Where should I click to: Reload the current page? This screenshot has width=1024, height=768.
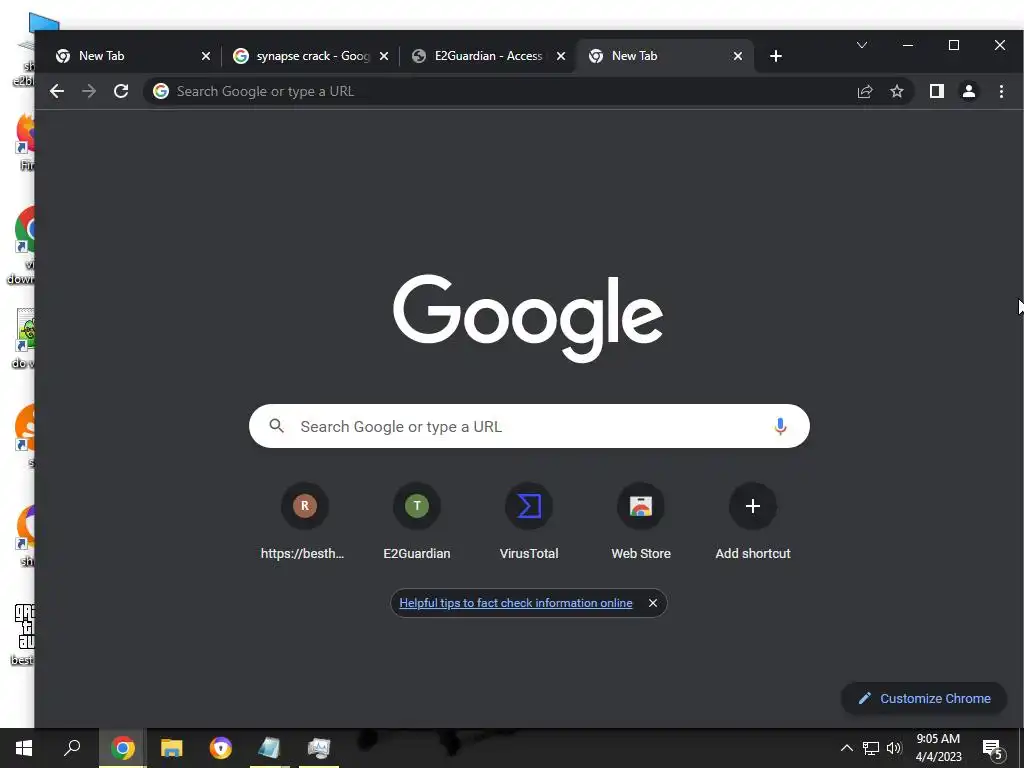tap(121, 91)
